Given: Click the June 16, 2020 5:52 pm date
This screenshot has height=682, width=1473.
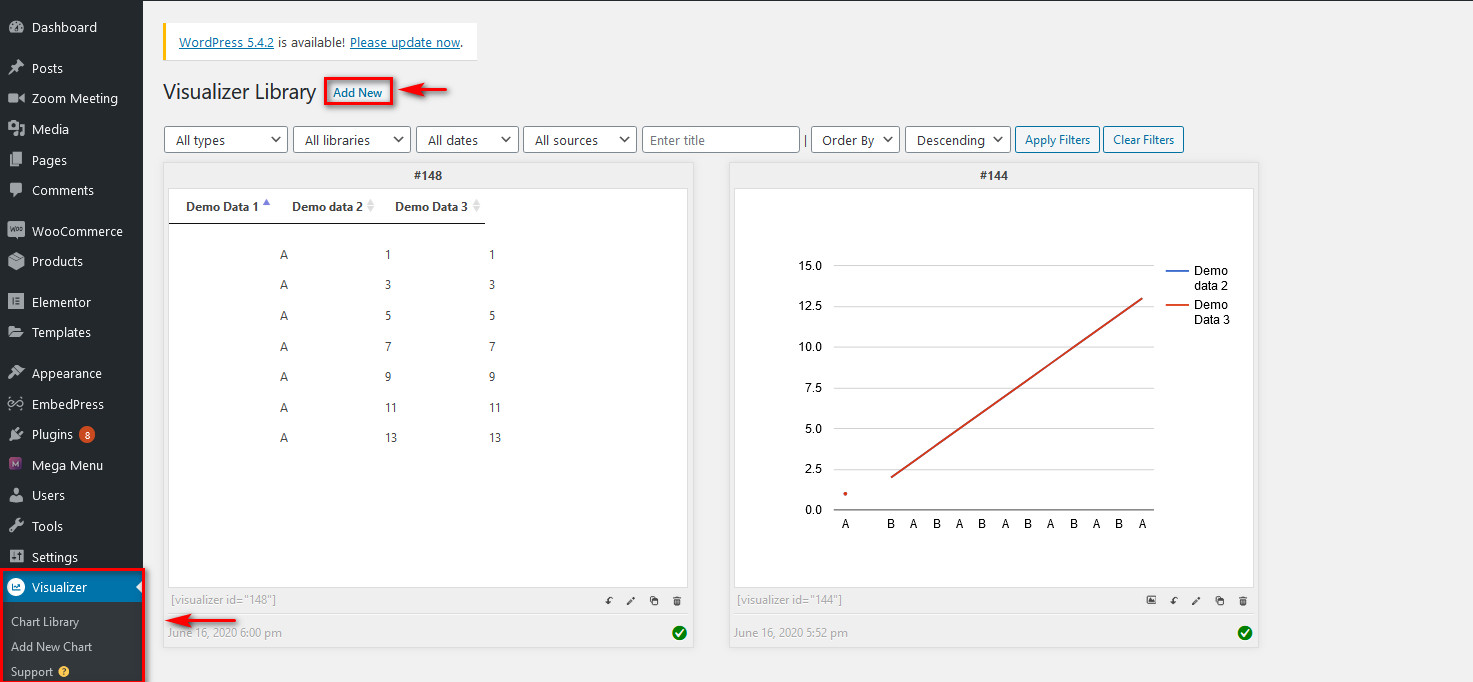Looking at the screenshot, I should pos(790,633).
